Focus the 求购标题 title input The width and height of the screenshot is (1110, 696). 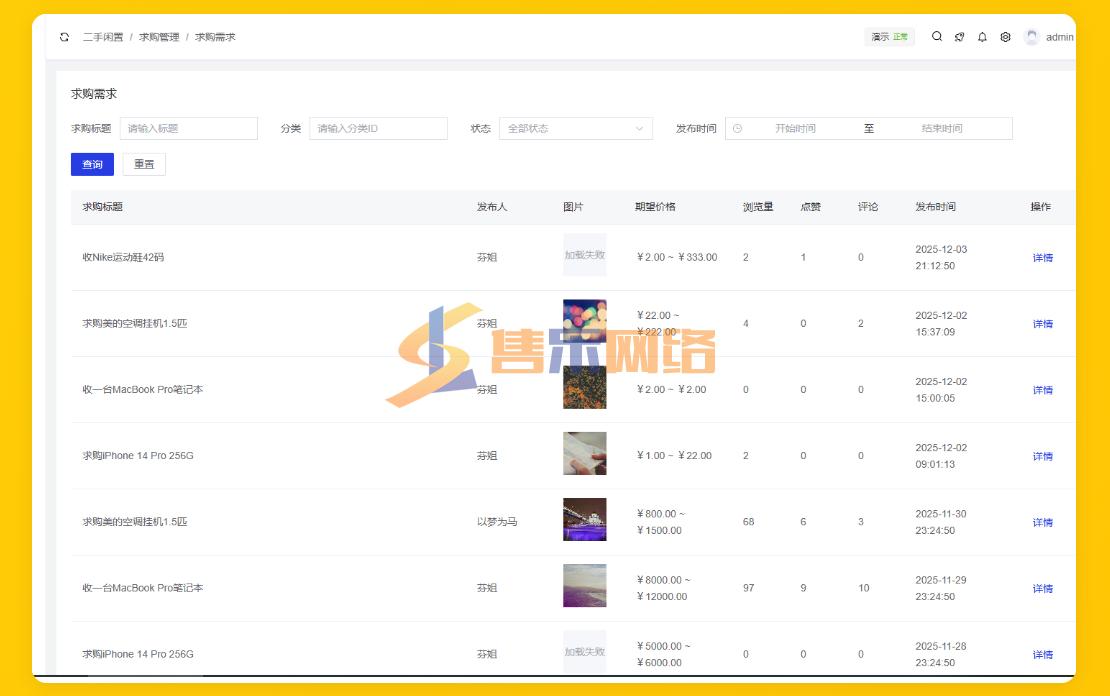click(188, 129)
